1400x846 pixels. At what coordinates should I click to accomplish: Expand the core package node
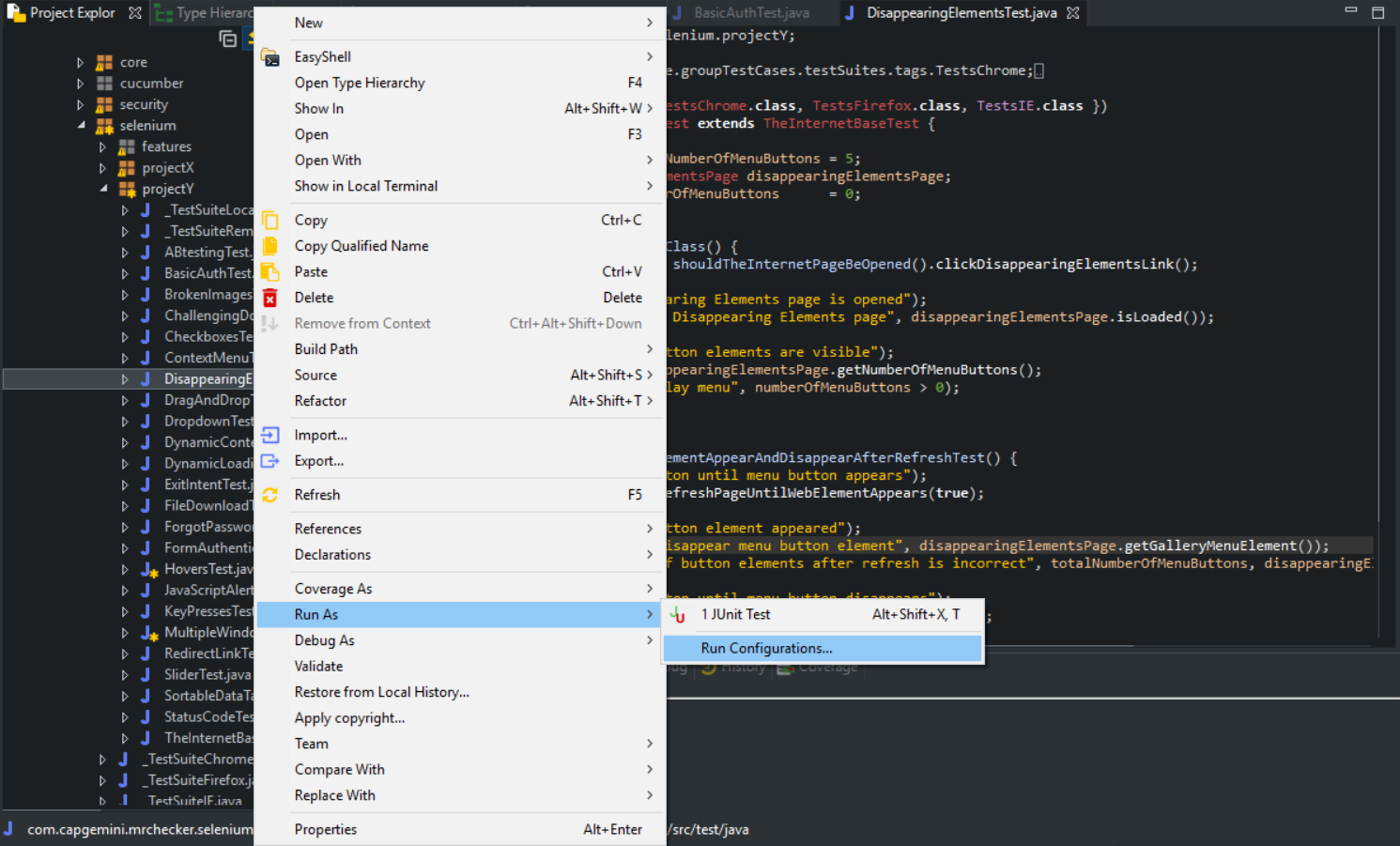point(81,63)
